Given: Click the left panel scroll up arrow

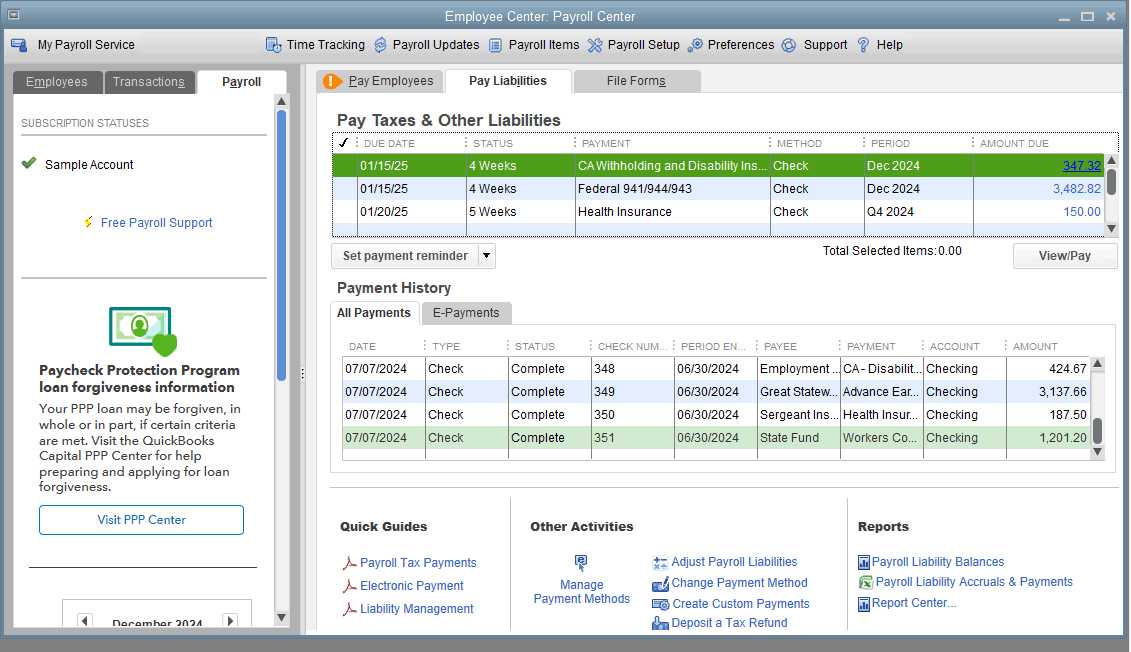Looking at the screenshot, I should point(282,102).
